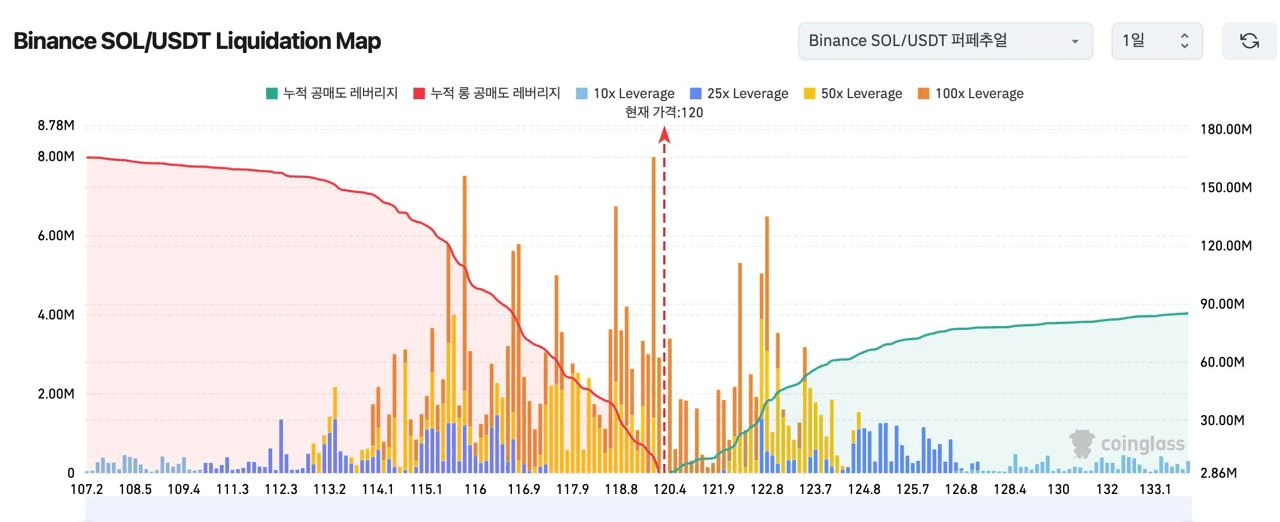Click the Binance SOL/USDT Liquidation Map title
The image size is (1280, 522).
pos(197,41)
